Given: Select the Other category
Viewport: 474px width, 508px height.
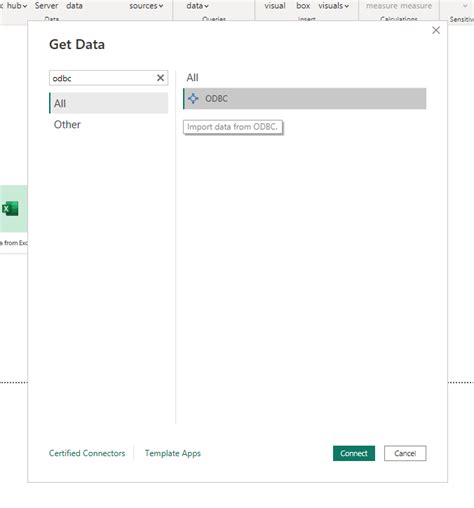Looking at the screenshot, I should 67,124.
